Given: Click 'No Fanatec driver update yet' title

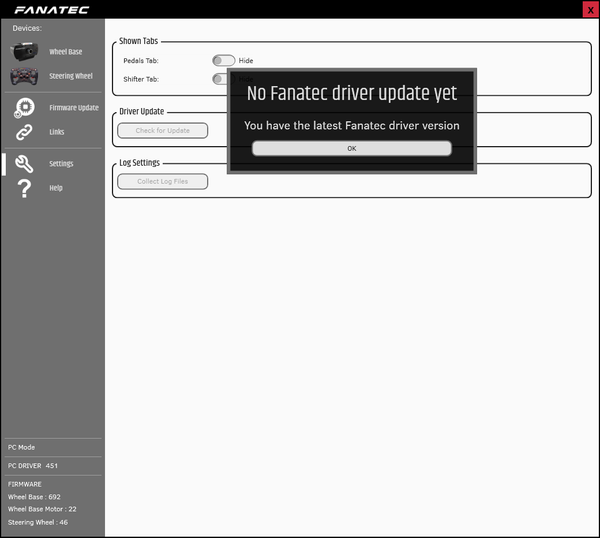Looking at the screenshot, I should (x=352, y=93).
